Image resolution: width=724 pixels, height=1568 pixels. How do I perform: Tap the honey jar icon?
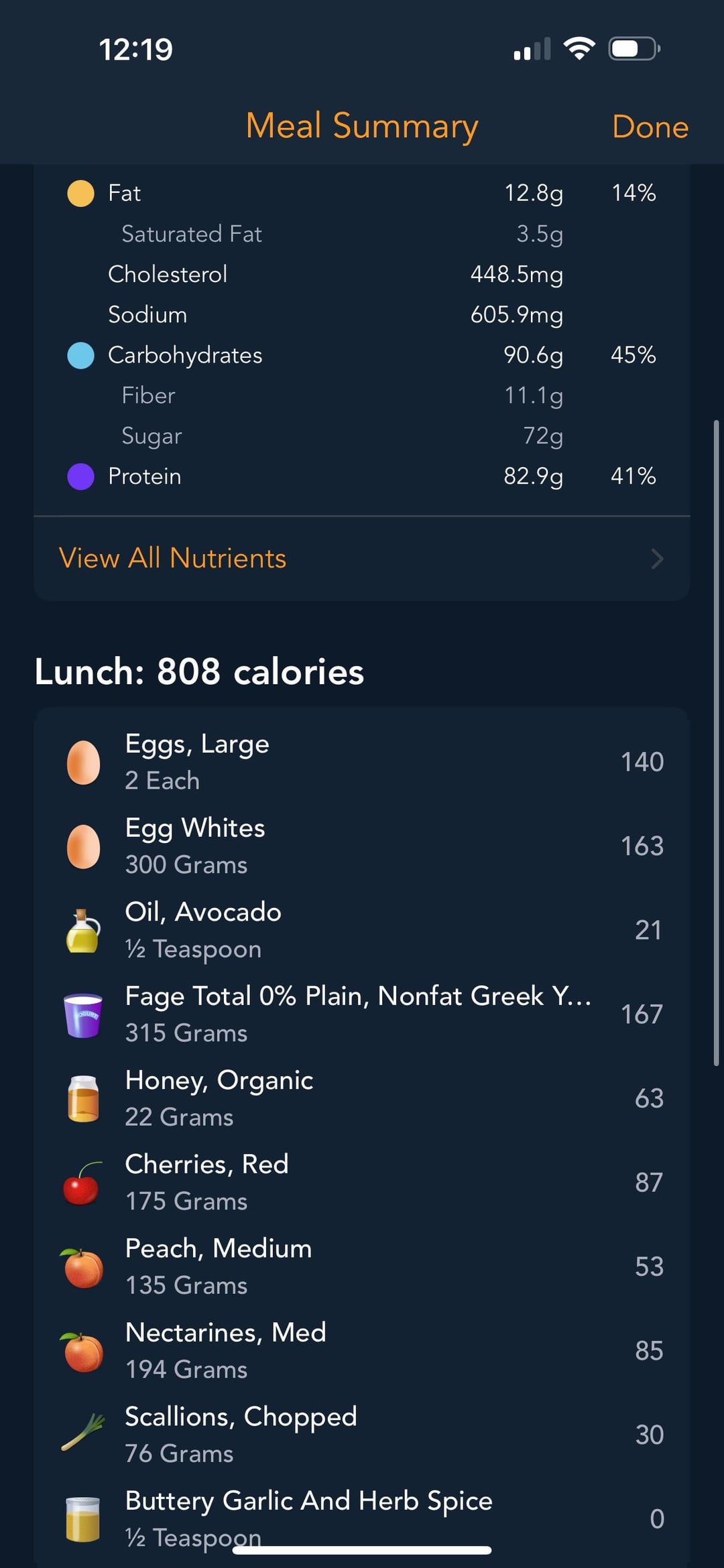tap(83, 1099)
